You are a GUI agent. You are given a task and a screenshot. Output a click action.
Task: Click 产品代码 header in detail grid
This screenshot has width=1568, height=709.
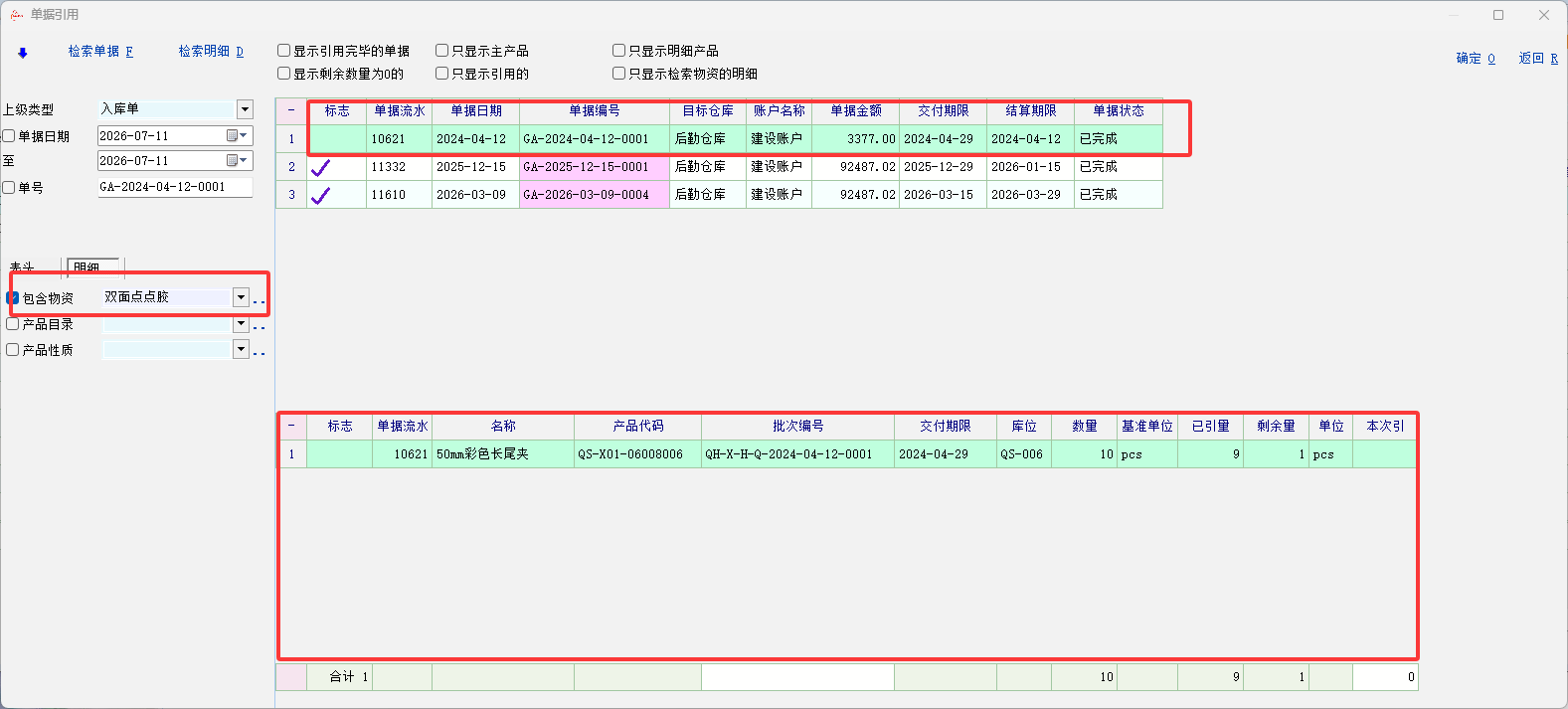click(638, 426)
